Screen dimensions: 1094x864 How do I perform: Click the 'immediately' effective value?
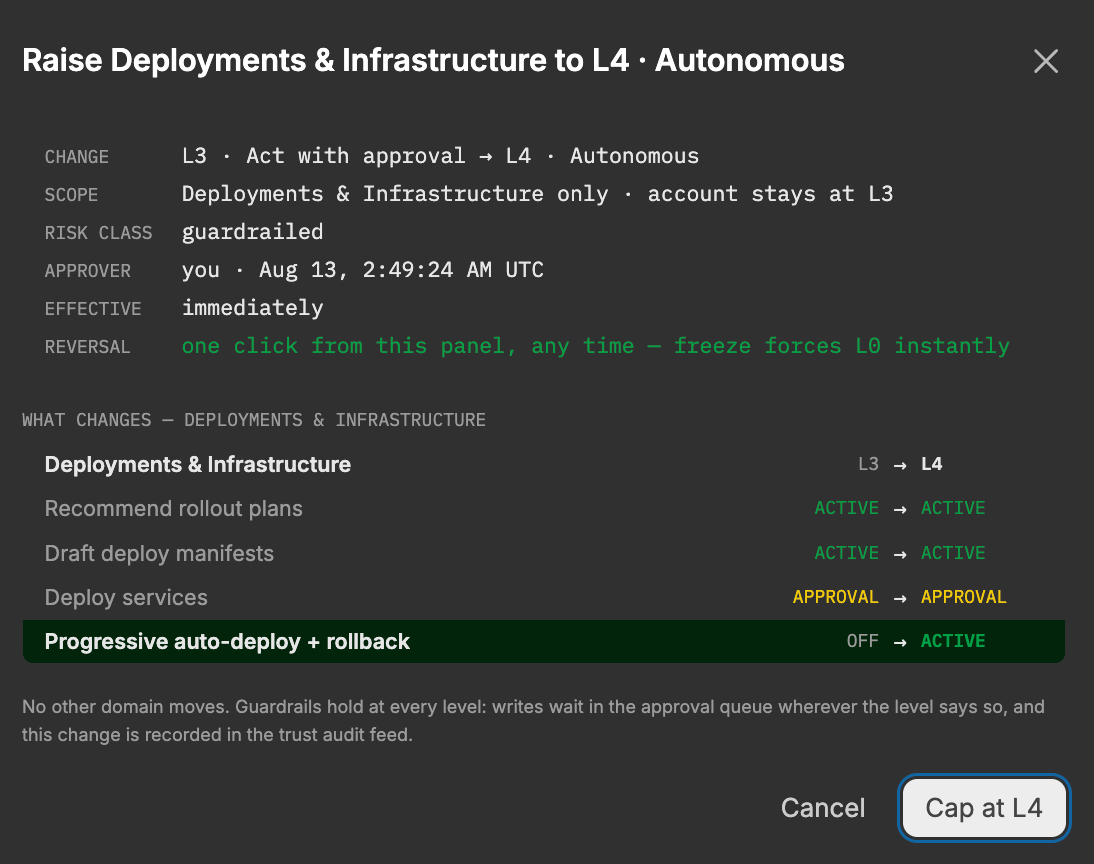coord(253,308)
